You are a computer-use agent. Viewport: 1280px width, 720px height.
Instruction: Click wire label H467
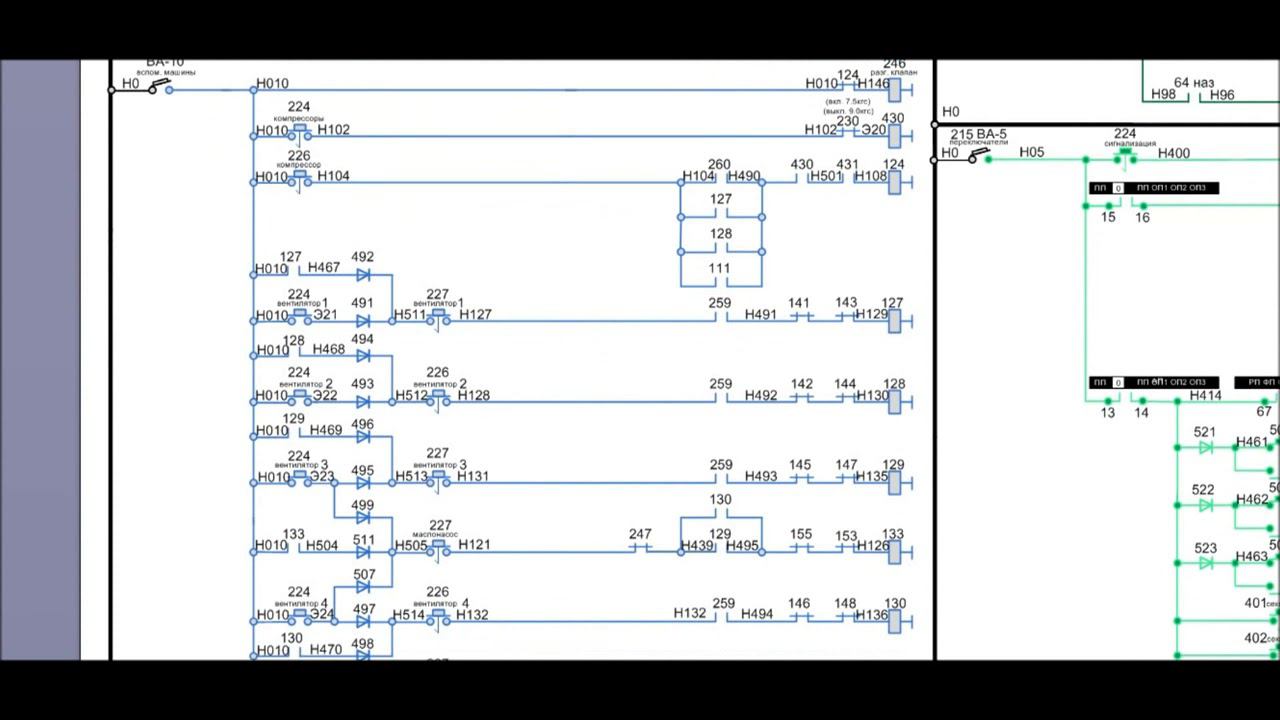point(324,268)
